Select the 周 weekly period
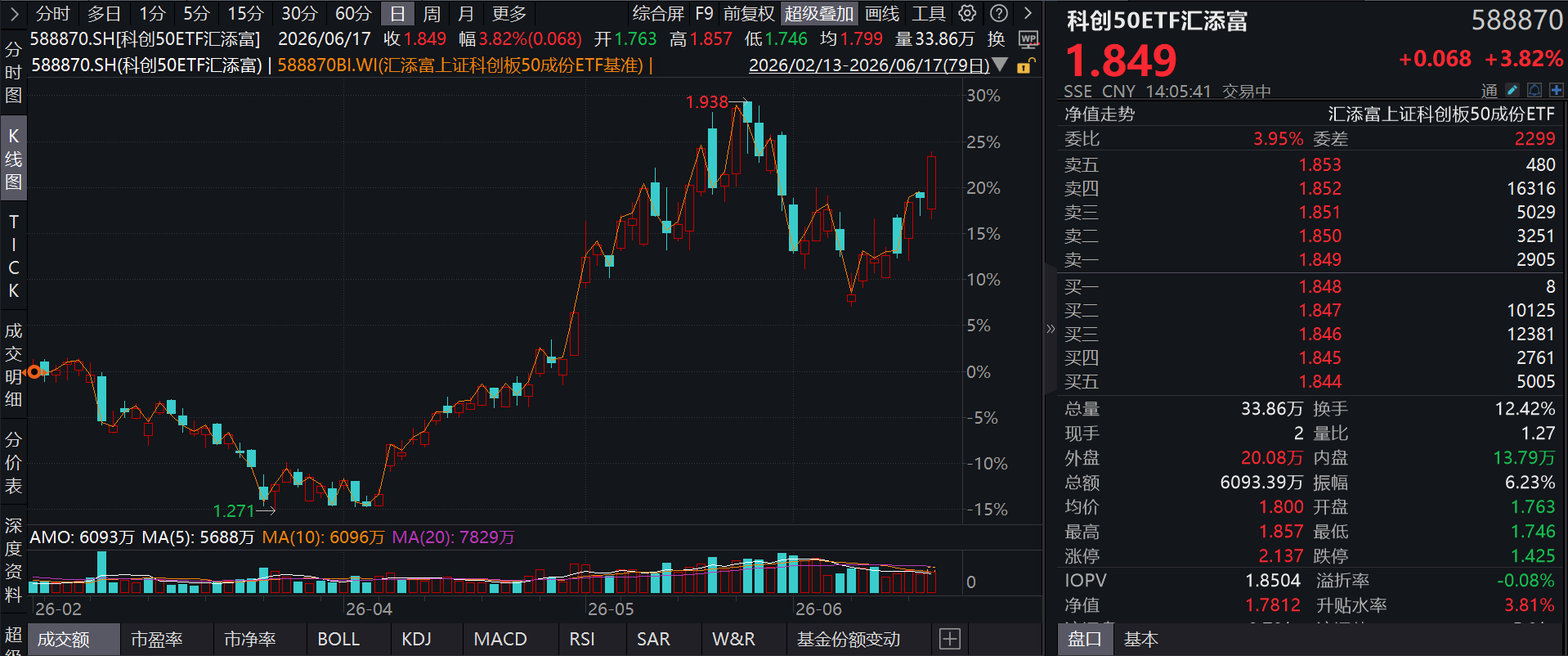This screenshot has width=1568, height=656. pos(432,14)
